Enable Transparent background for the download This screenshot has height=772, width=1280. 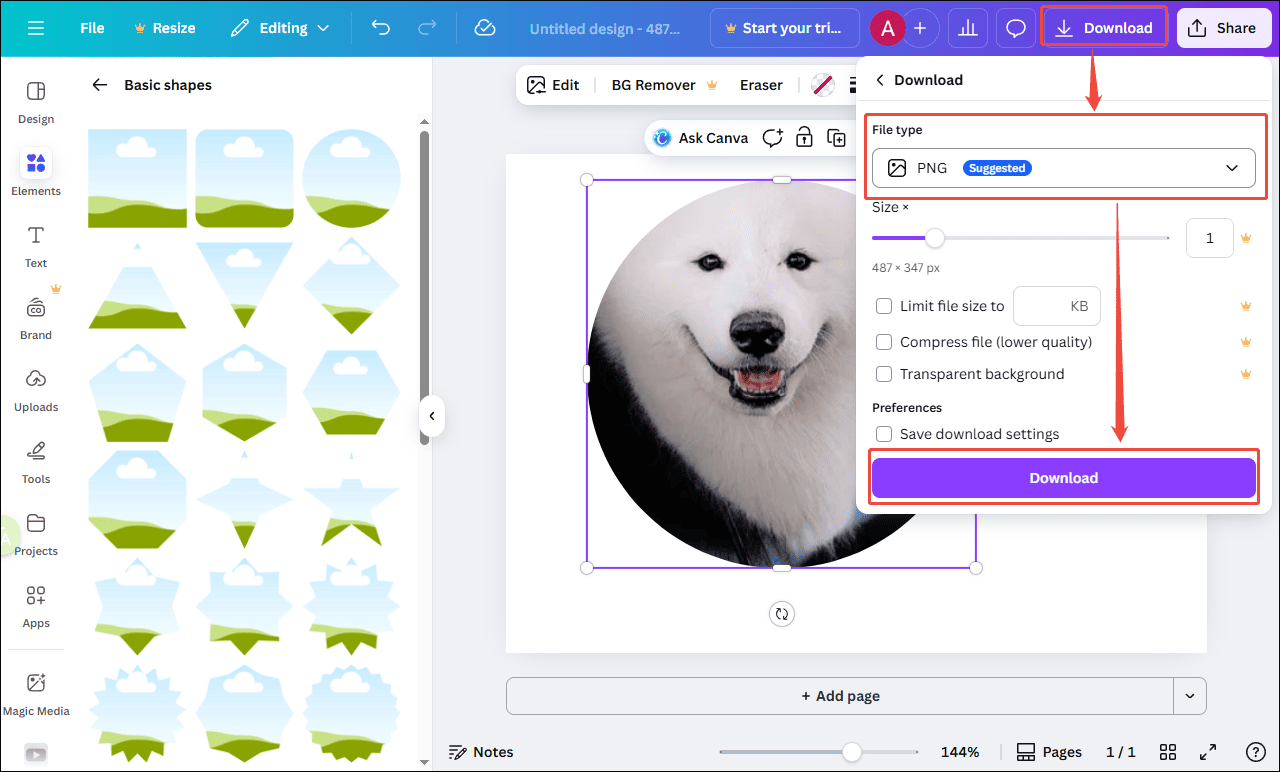(x=883, y=373)
